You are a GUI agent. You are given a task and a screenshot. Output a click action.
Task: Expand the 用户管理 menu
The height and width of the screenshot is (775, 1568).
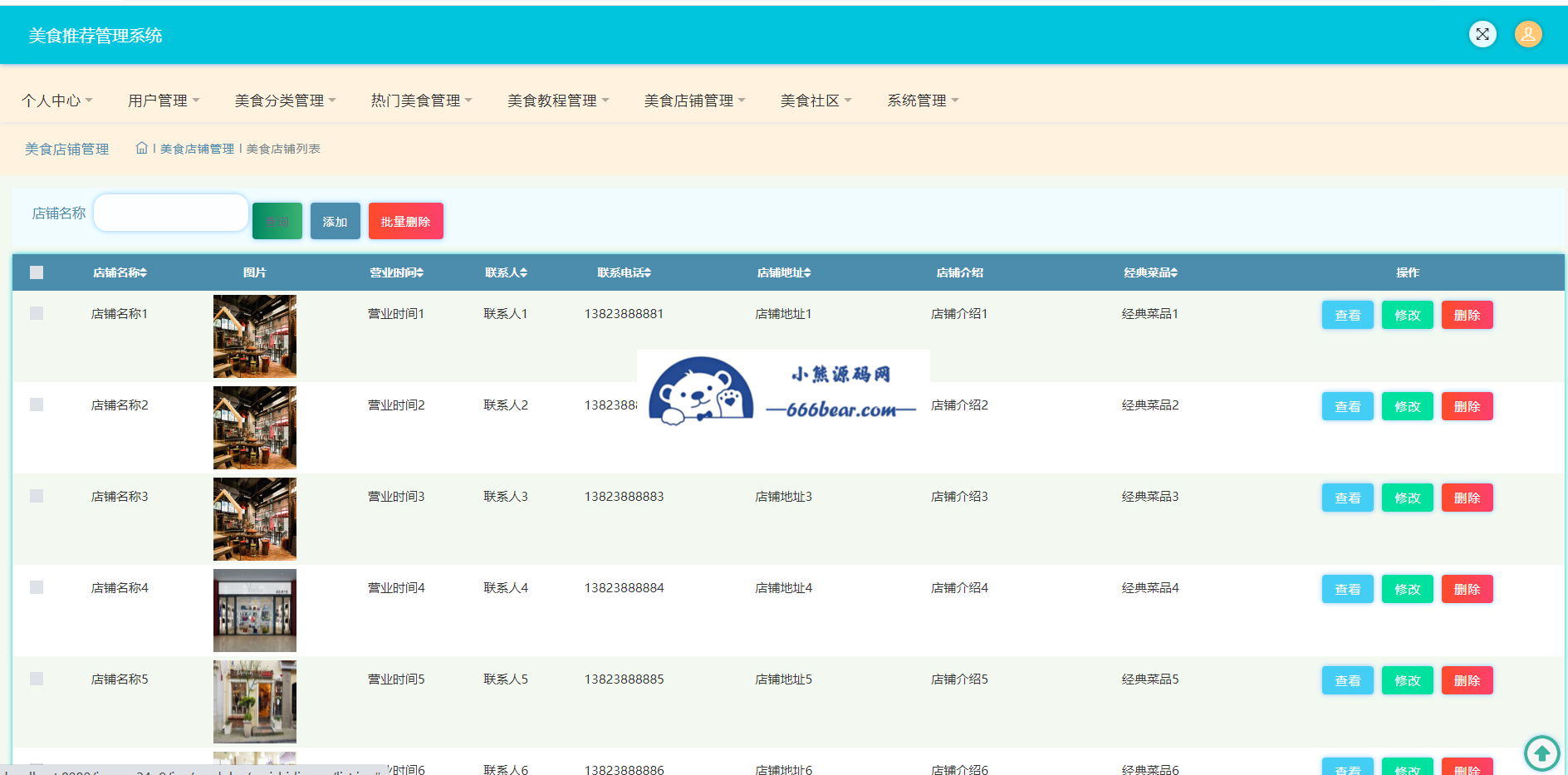(x=164, y=101)
